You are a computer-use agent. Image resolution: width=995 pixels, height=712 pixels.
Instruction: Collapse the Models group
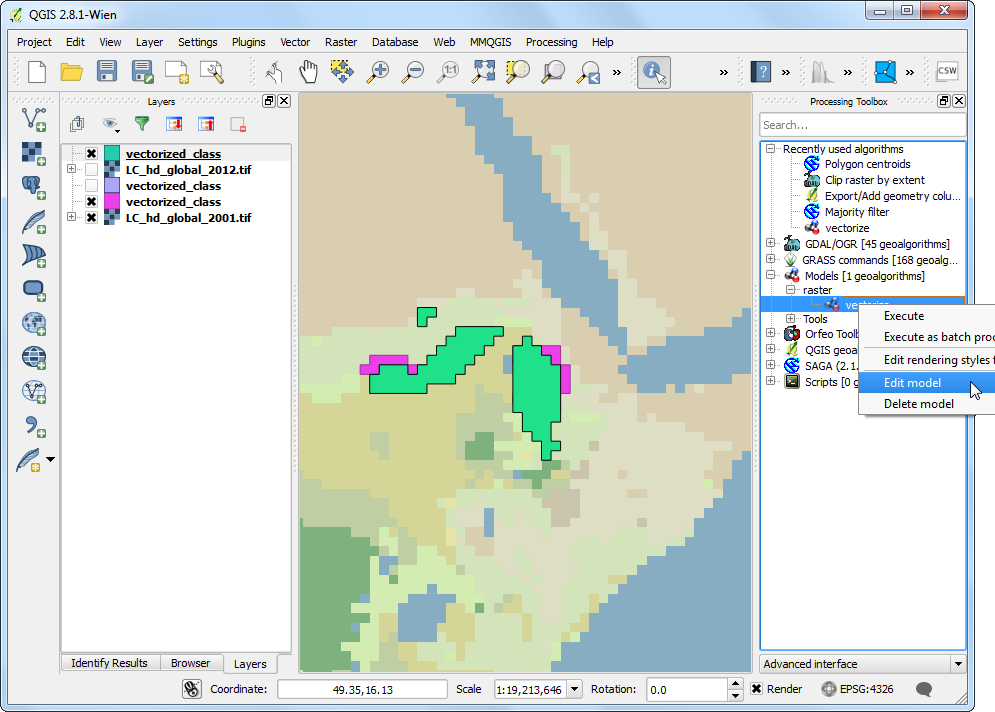pyautogui.click(x=770, y=275)
